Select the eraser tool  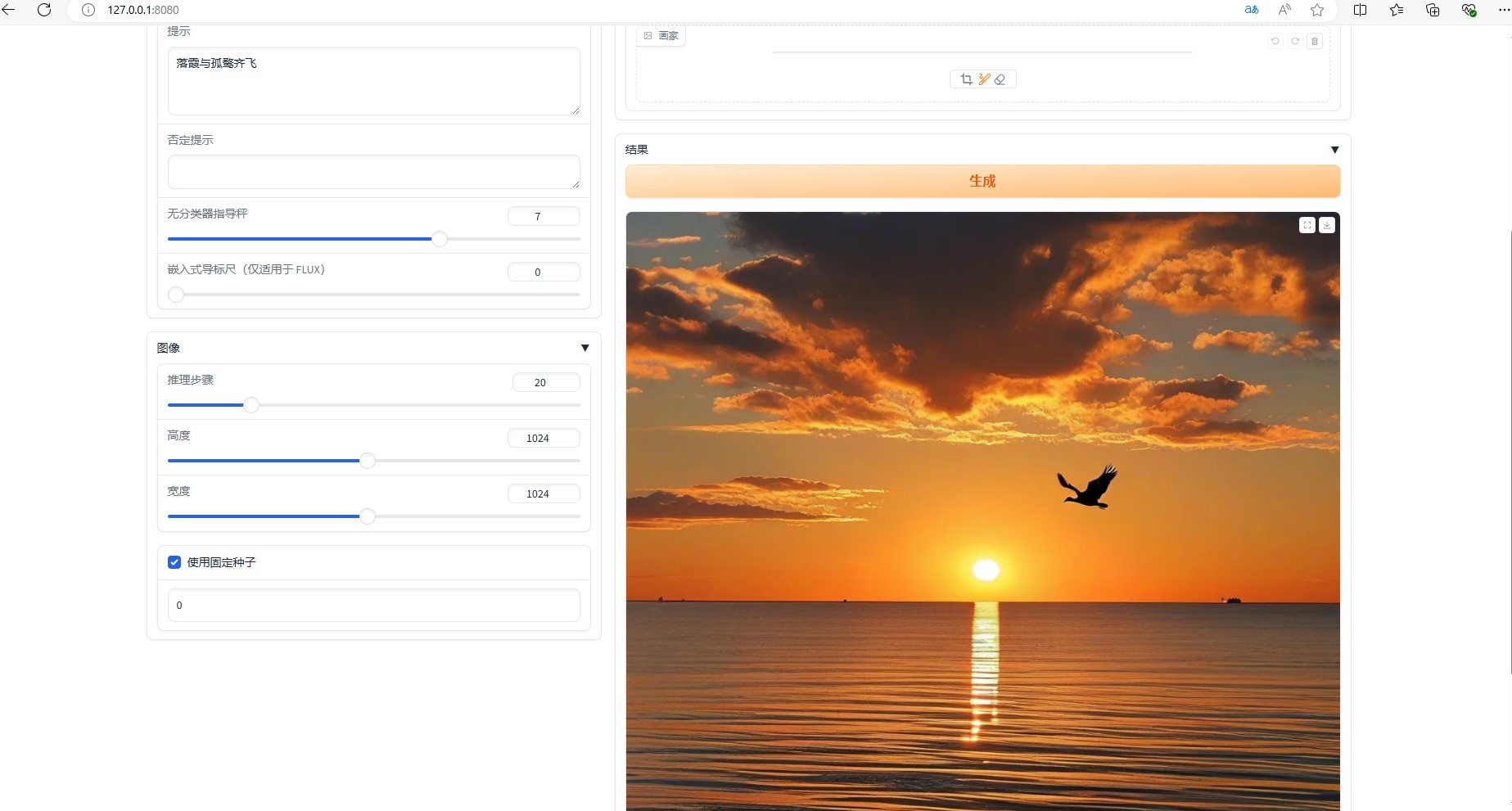coord(1000,79)
